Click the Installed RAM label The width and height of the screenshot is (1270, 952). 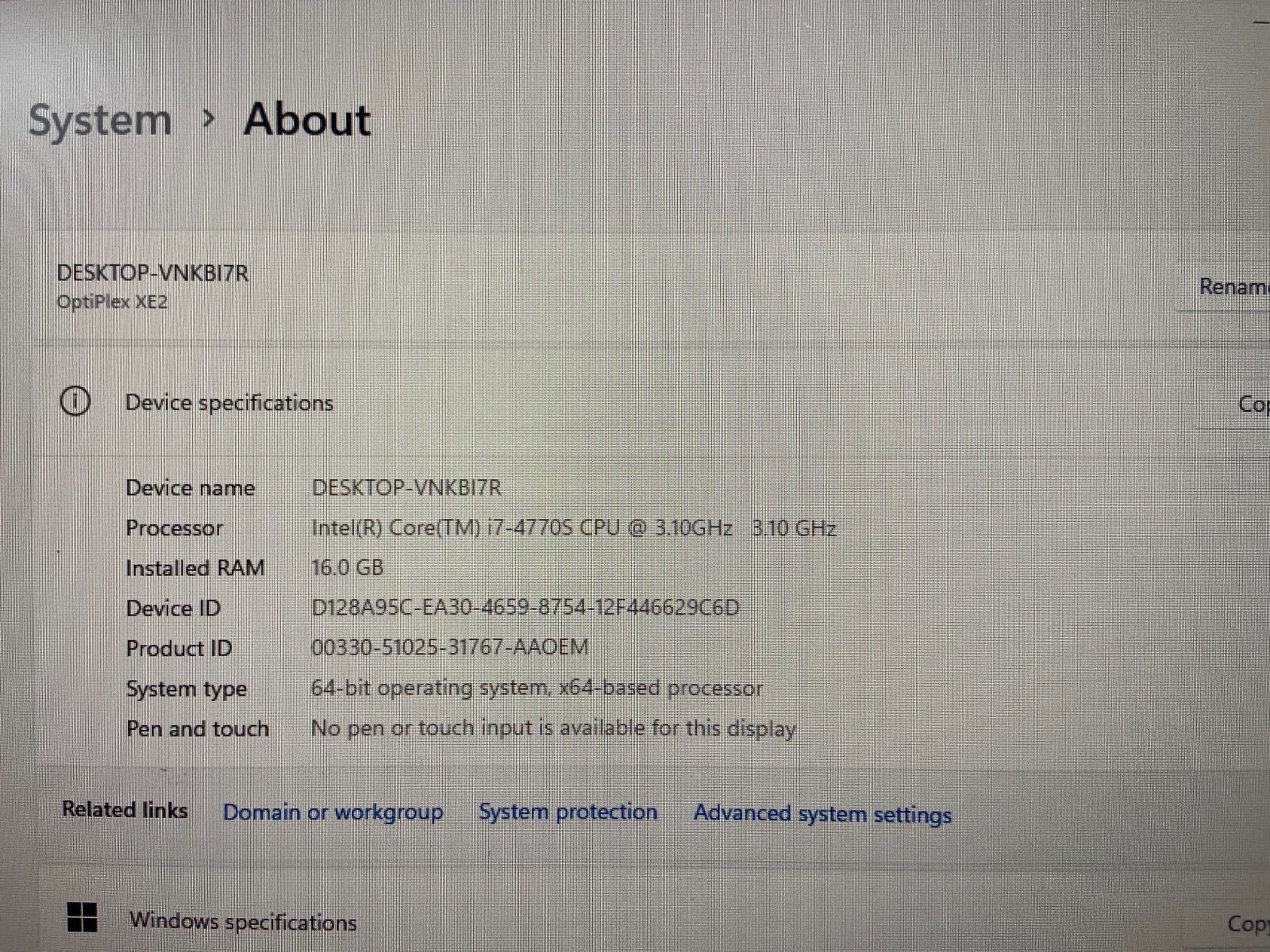click(195, 568)
